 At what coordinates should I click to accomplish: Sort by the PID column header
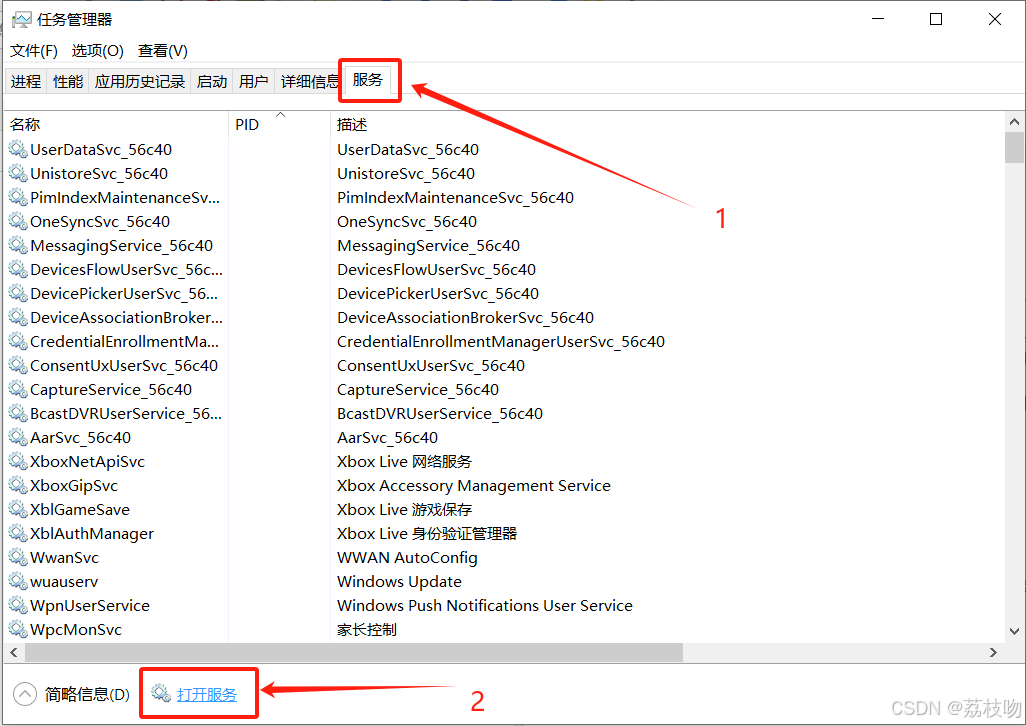pyautogui.click(x=279, y=124)
